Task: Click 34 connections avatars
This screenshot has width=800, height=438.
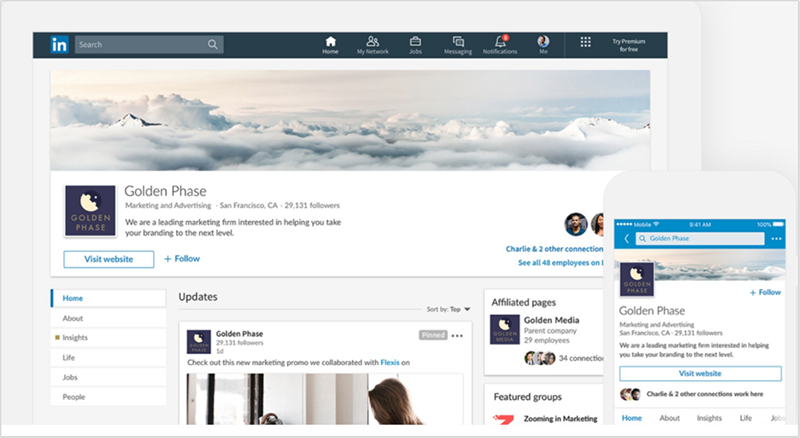Action: coord(540,358)
